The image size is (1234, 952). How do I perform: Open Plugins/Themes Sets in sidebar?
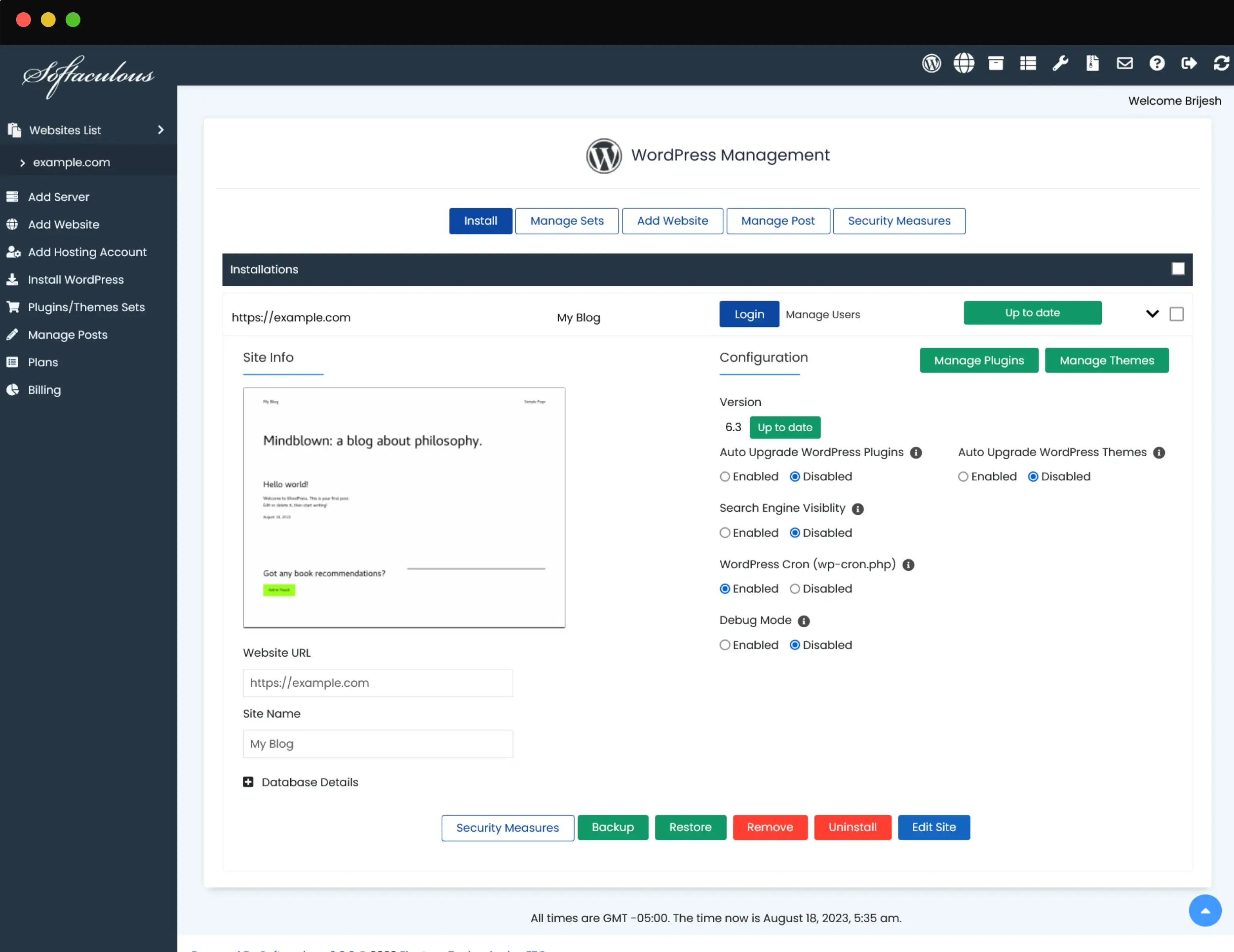86,307
